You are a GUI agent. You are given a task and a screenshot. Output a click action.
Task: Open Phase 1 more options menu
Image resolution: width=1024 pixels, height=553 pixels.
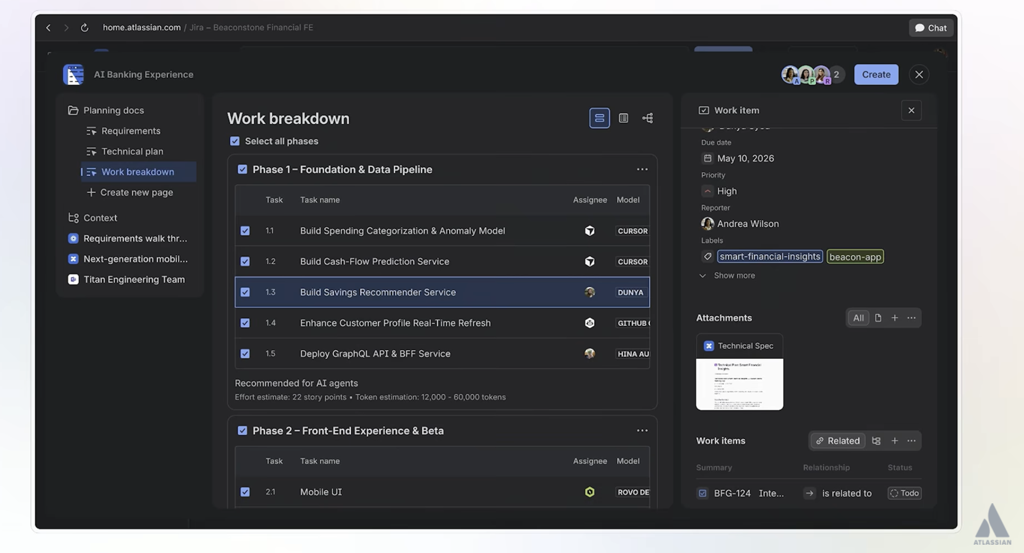pos(642,169)
